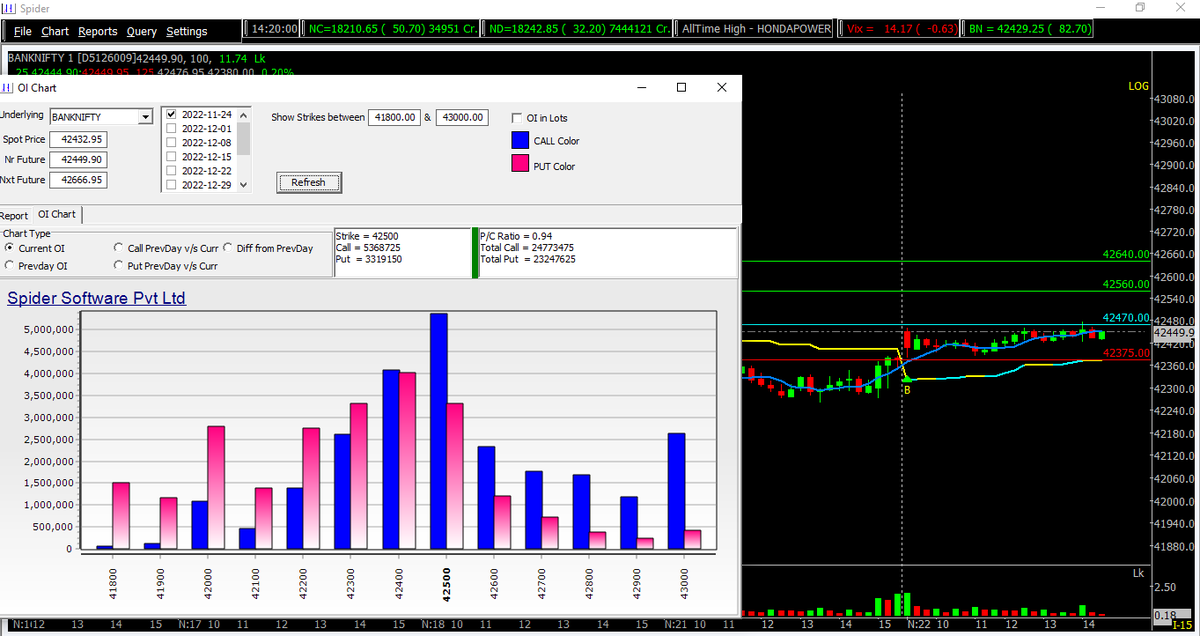Click the 42000 strike put bar
Viewport: 1200px width, 636px height.
[x=216, y=488]
